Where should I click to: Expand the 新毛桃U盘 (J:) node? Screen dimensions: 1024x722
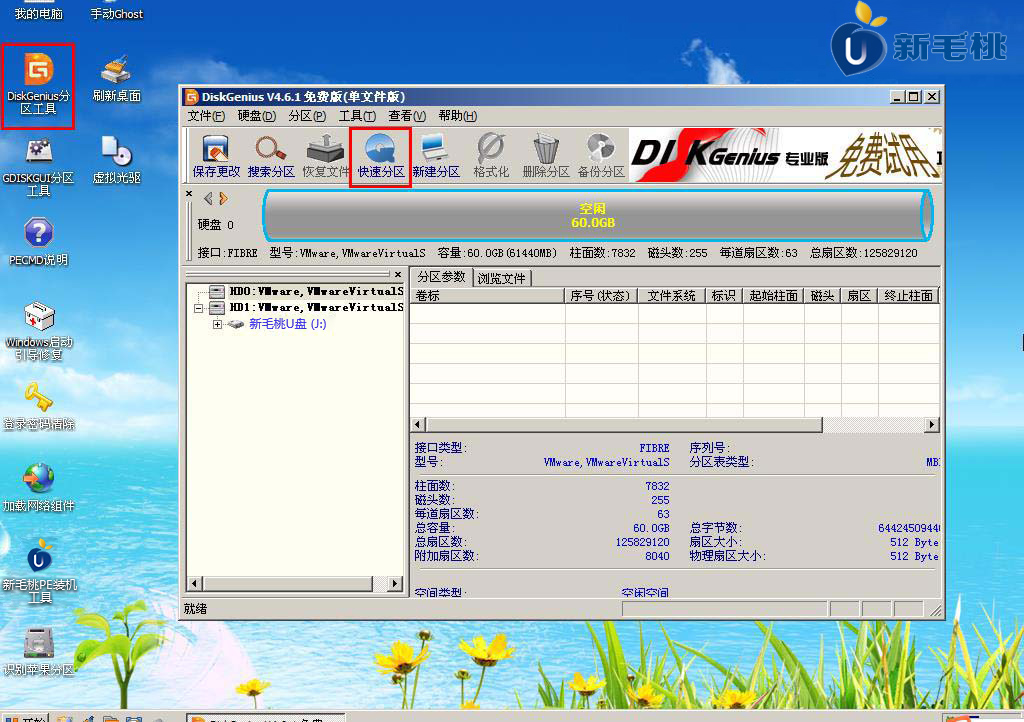tap(217, 324)
